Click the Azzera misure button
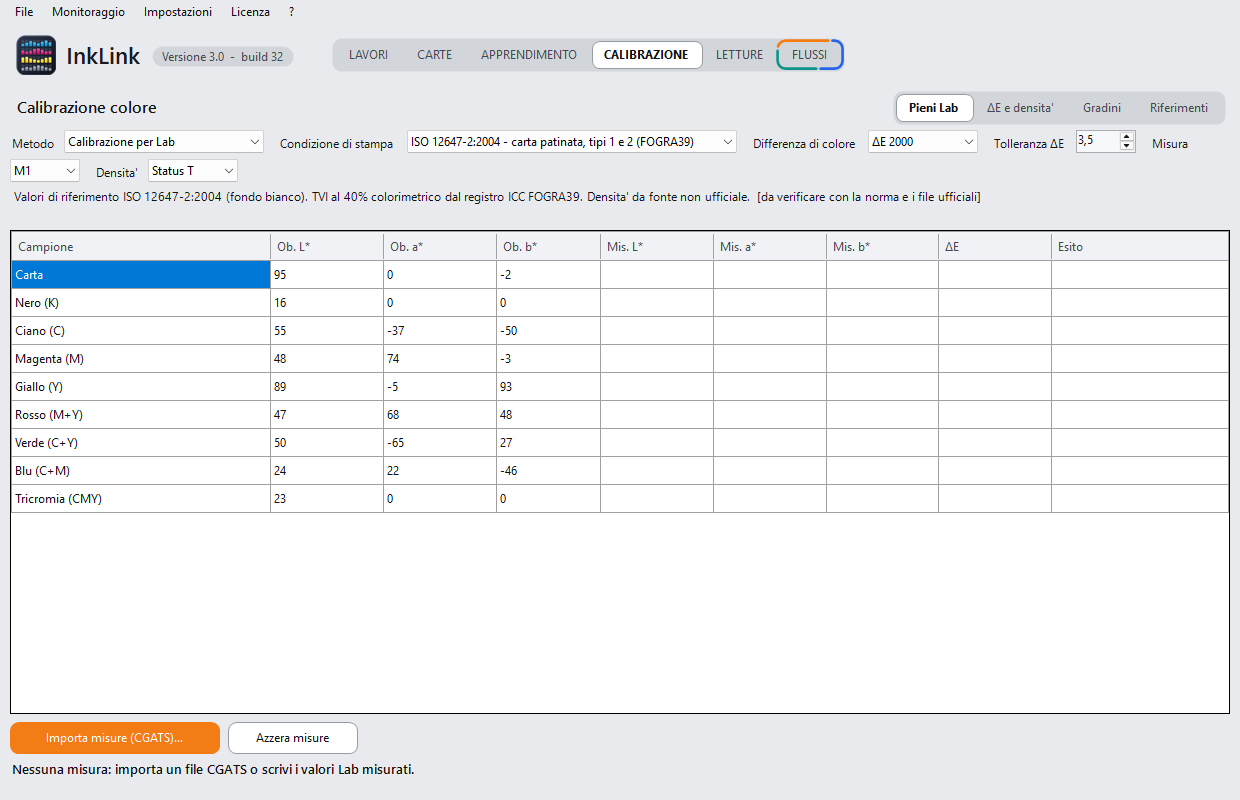 pyautogui.click(x=293, y=738)
